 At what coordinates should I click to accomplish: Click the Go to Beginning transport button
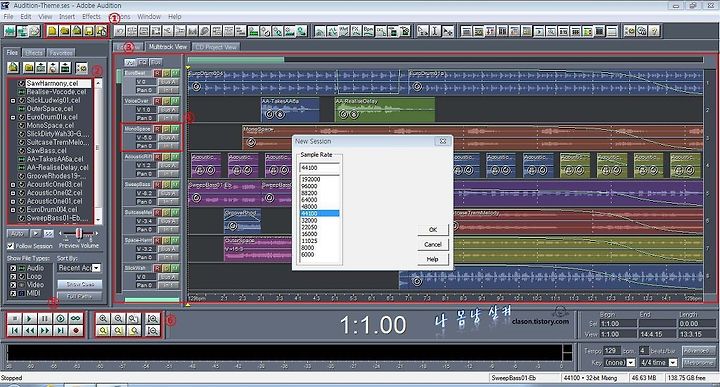click(x=15, y=330)
